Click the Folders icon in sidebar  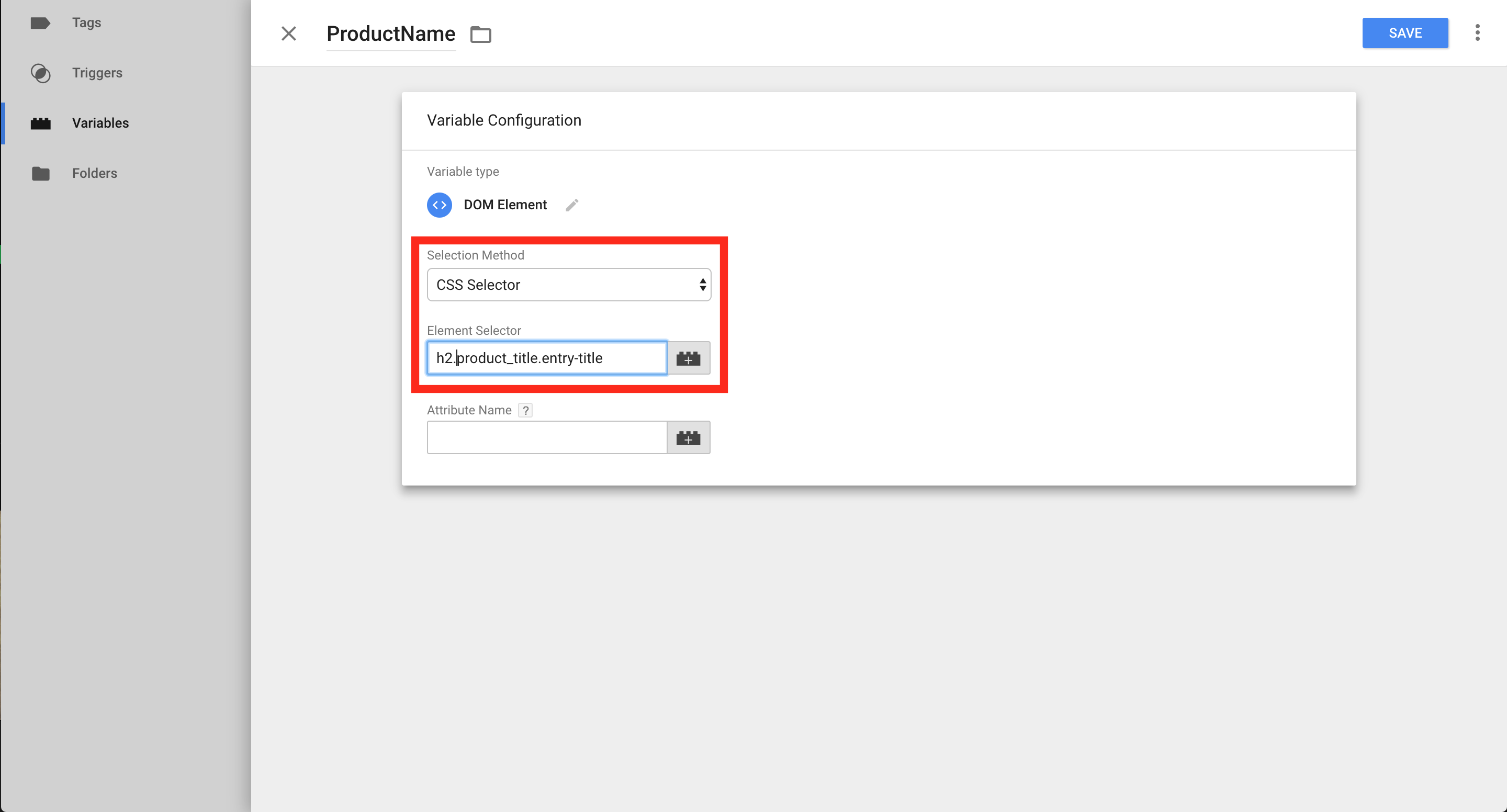coord(40,174)
